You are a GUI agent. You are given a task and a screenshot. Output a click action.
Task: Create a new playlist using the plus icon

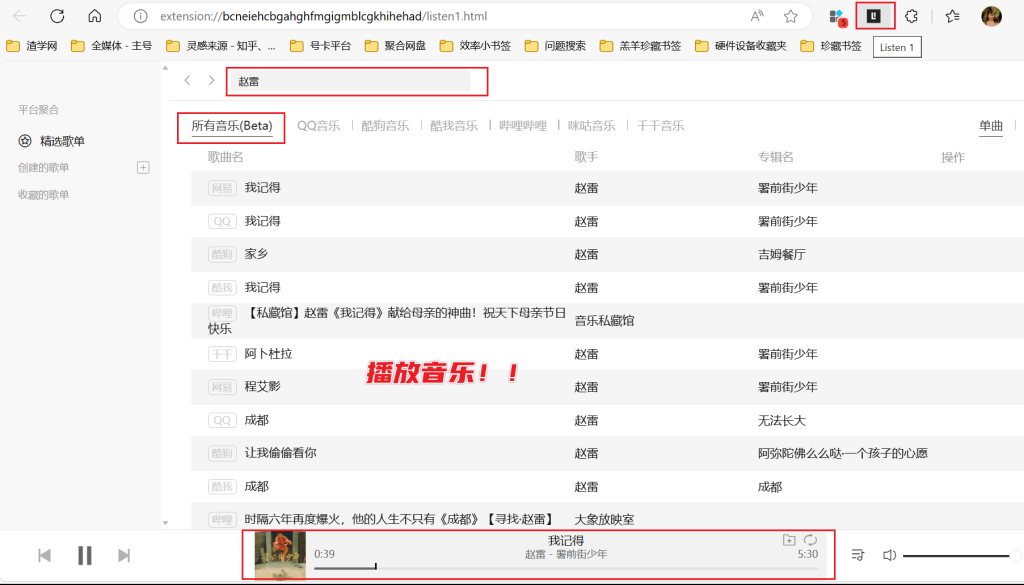143,167
